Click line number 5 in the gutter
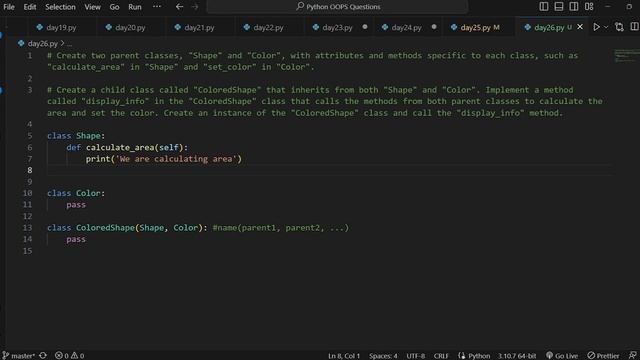The width and height of the screenshot is (640, 360). point(29,136)
